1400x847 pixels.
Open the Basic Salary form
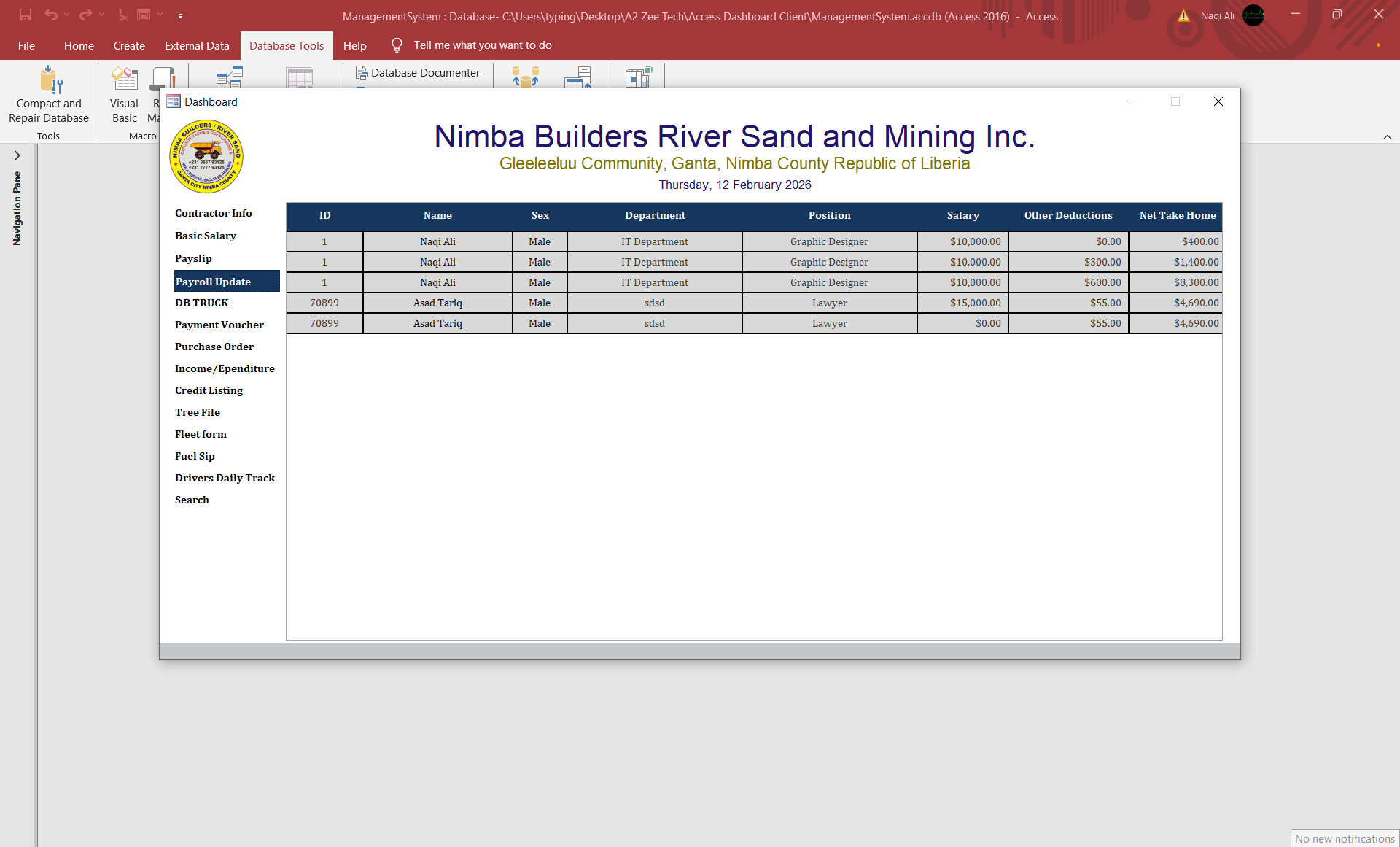[206, 236]
